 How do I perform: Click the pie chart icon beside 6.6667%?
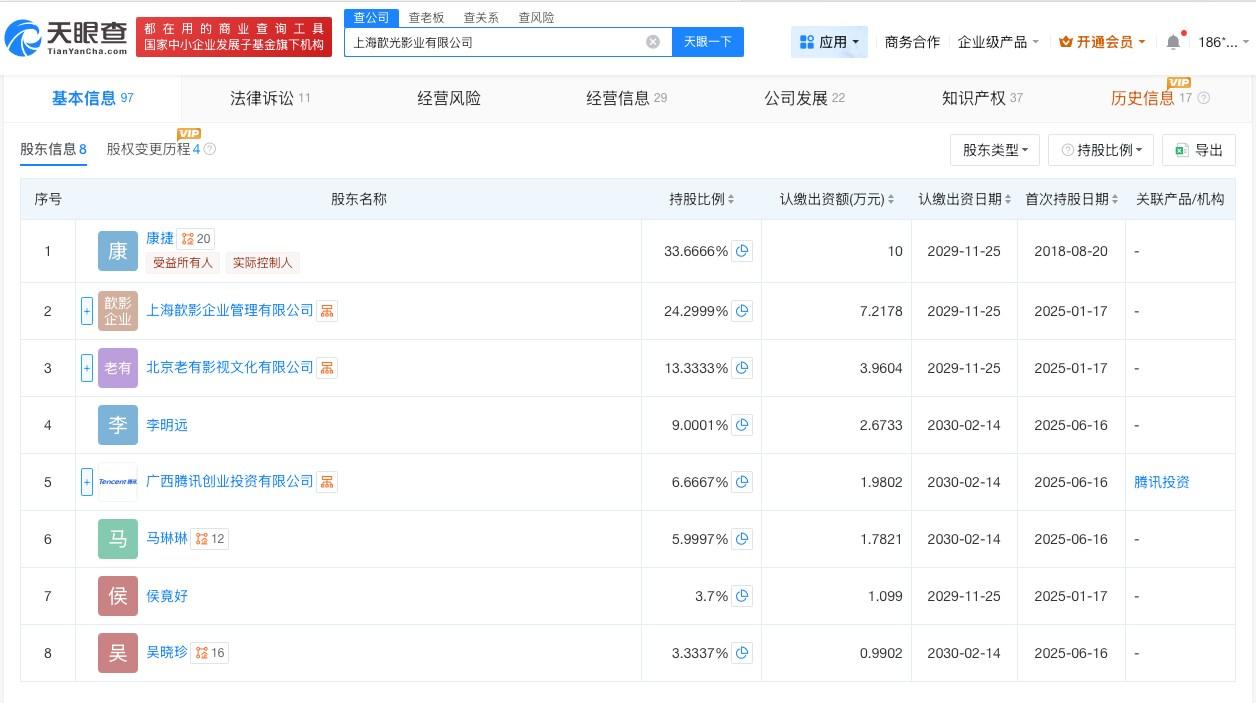point(742,482)
